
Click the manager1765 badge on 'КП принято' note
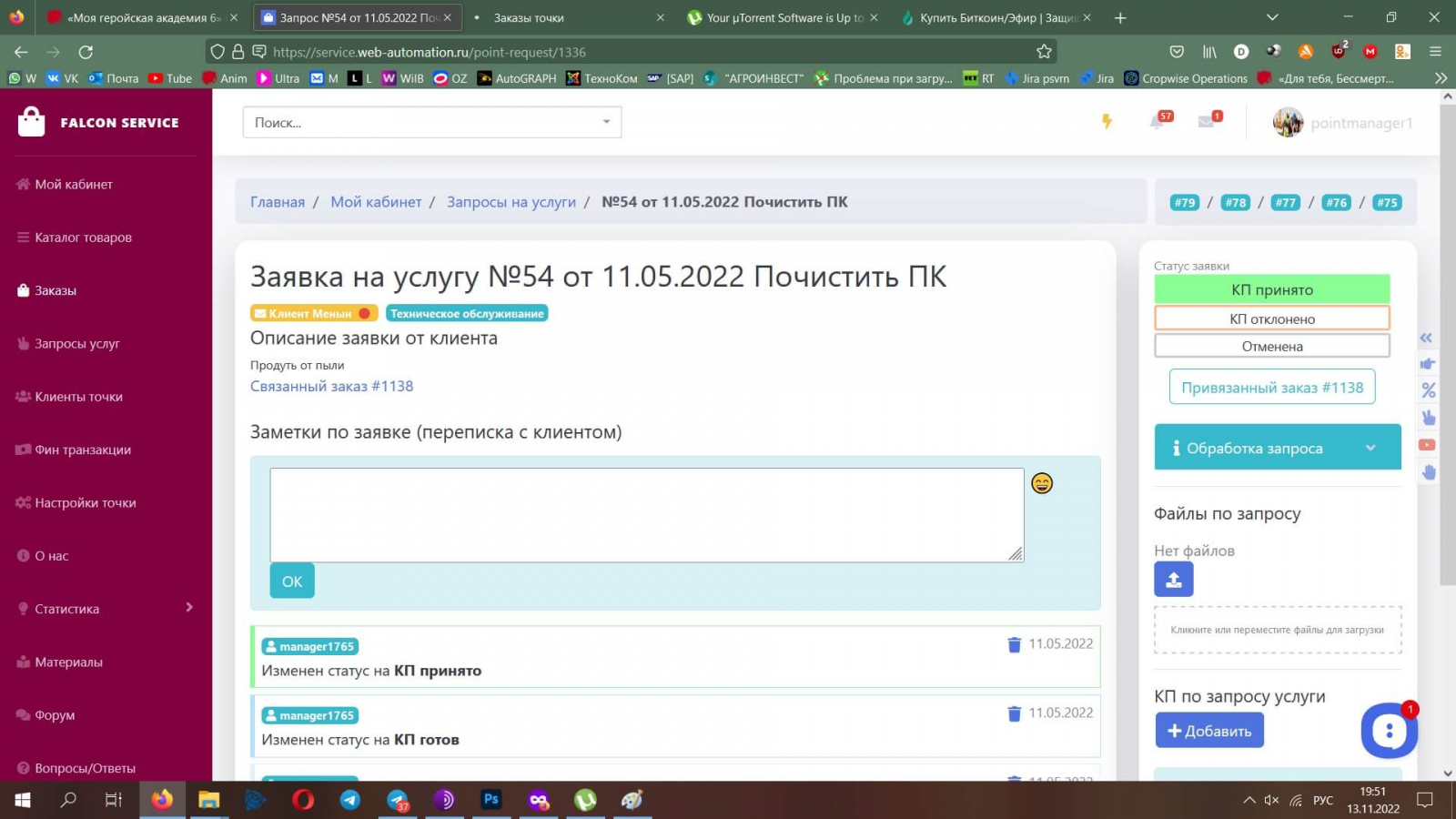[310, 646]
